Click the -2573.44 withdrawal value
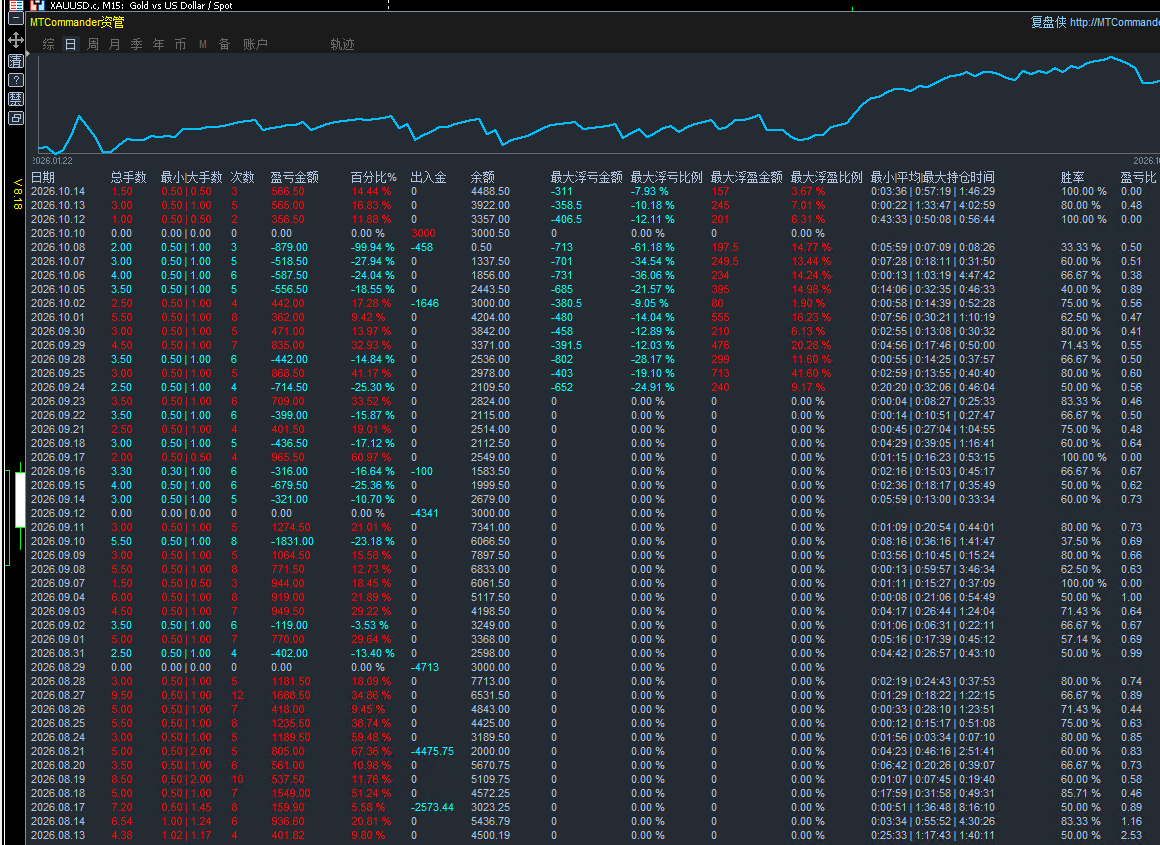 432,807
